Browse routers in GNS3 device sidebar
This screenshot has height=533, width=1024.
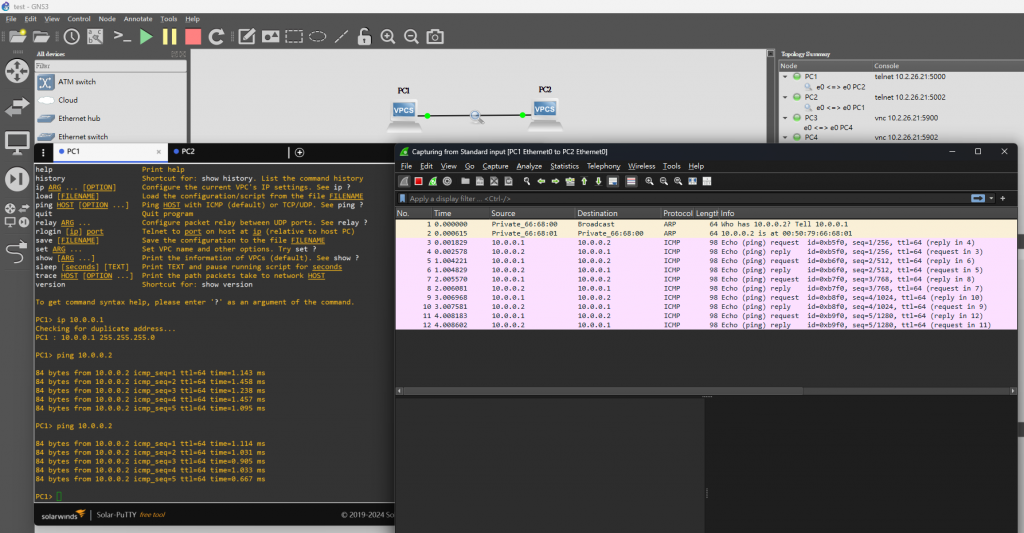coord(17,71)
